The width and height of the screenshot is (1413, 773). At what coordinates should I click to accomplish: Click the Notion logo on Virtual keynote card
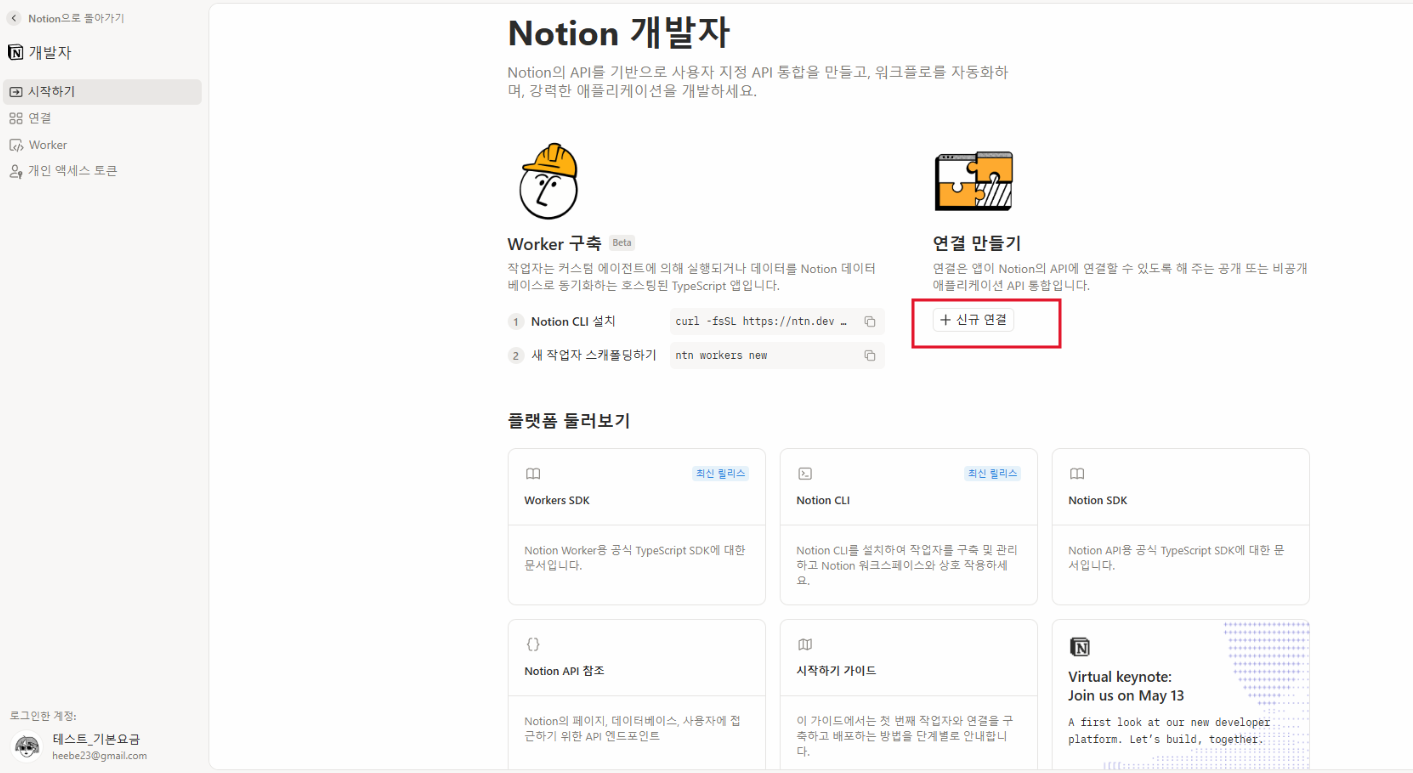tap(1079, 646)
